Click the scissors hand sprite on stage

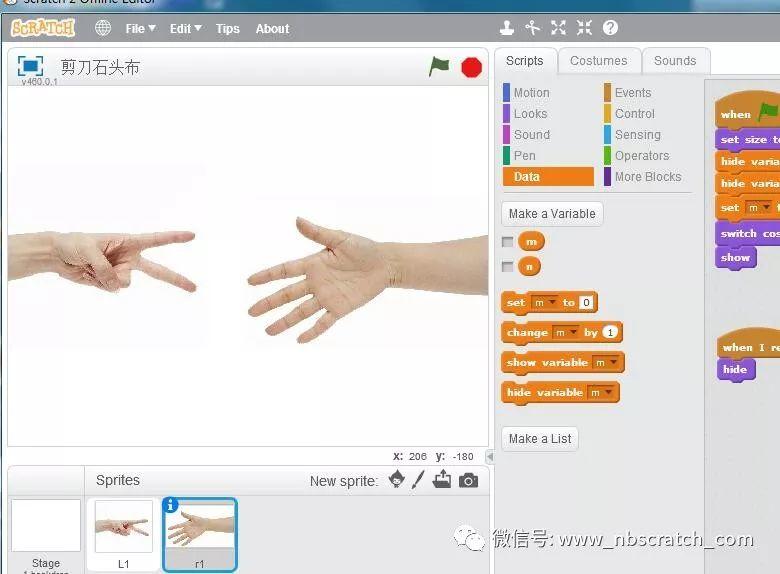click(102, 260)
